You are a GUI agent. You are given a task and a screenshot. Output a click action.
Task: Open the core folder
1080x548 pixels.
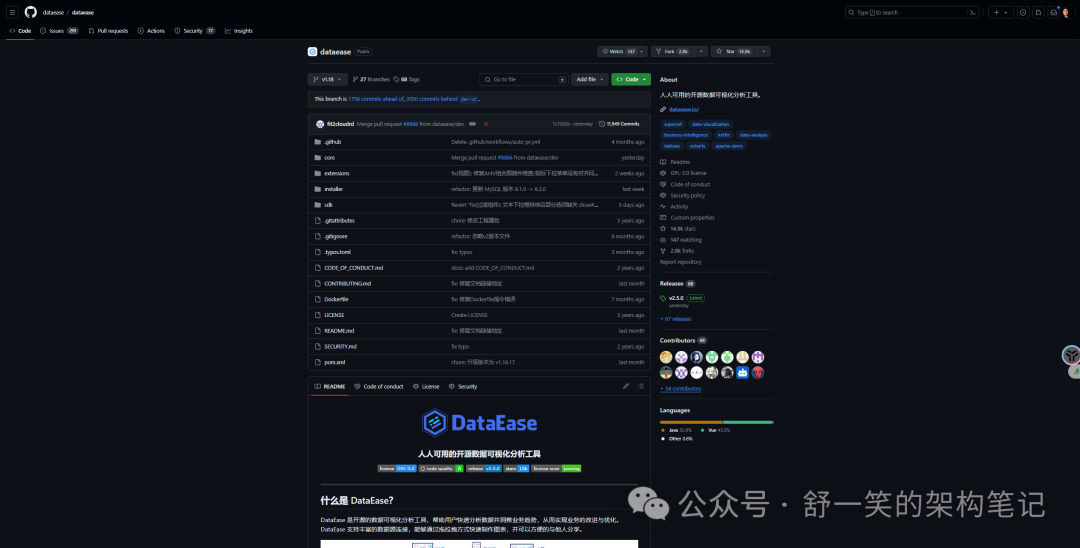tap(329, 158)
